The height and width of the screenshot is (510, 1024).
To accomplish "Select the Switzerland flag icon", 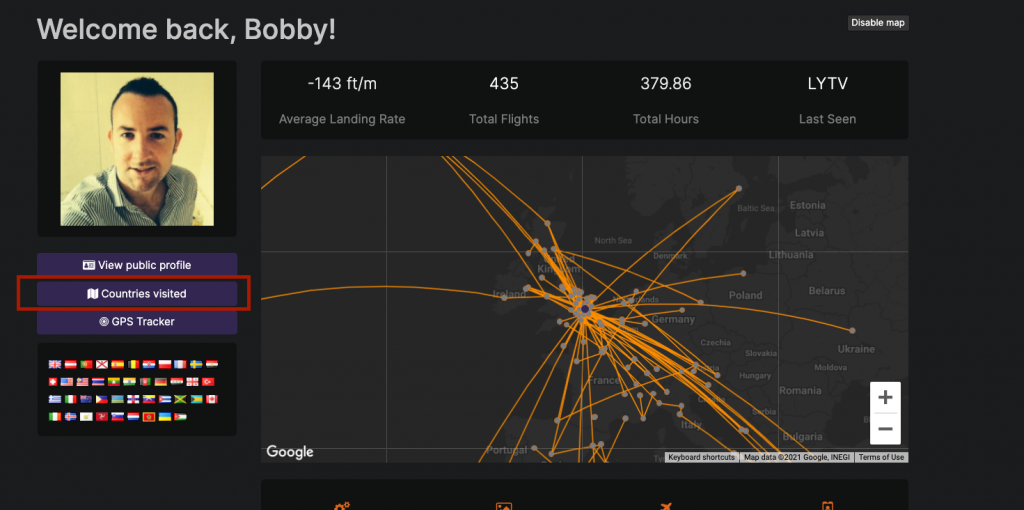I will click(53, 382).
